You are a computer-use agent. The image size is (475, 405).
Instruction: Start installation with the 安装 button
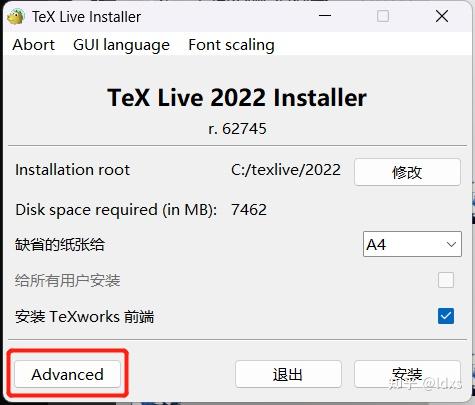tap(407, 374)
